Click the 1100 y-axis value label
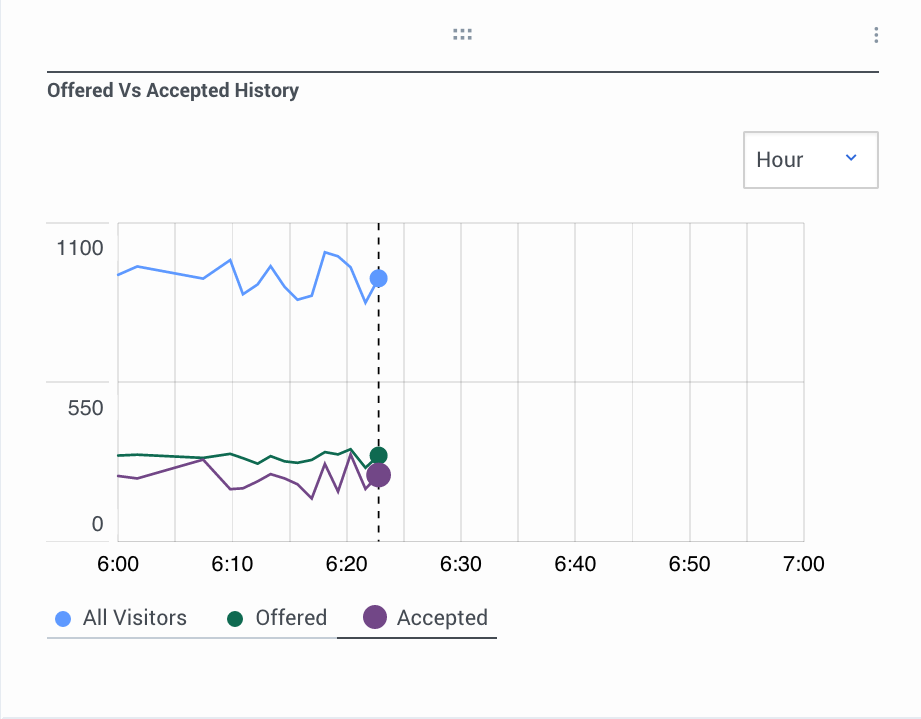This screenshot has width=921, height=719. pos(80,247)
